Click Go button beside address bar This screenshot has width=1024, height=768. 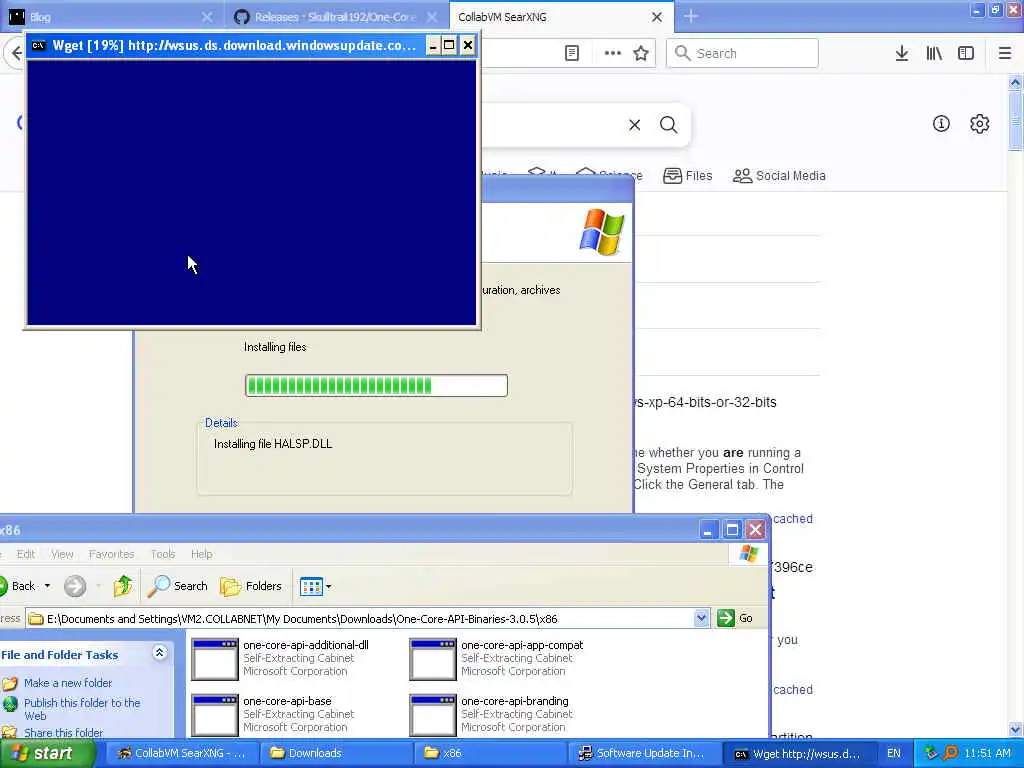tap(735, 618)
